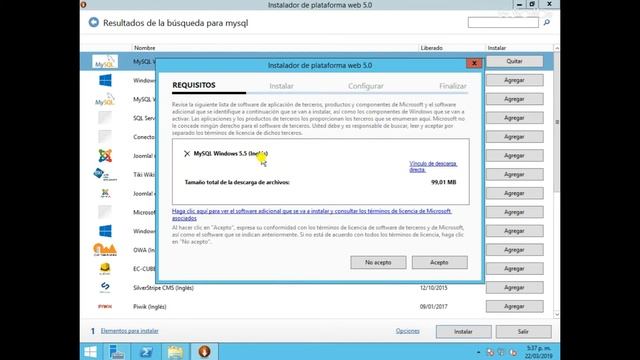Click Agregar for Piwik (Inglés)
The height and width of the screenshot is (360, 640).
pyautogui.click(x=514, y=306)
